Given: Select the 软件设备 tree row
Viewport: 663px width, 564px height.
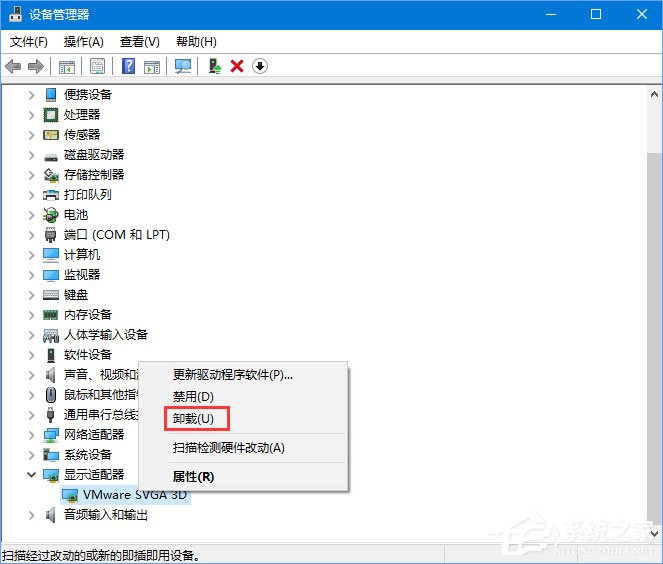Looking at the screenshot, I should click(x=88, y=355).
